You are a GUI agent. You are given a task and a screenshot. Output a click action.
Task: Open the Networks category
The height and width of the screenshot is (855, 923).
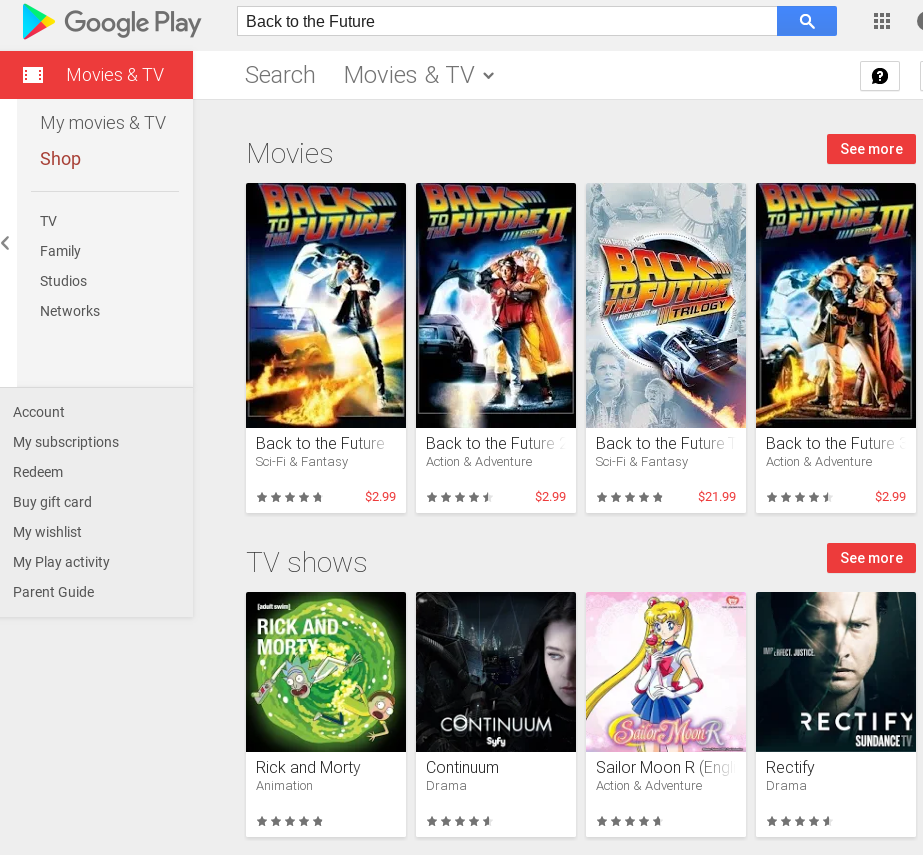click(x=69, y=311)
